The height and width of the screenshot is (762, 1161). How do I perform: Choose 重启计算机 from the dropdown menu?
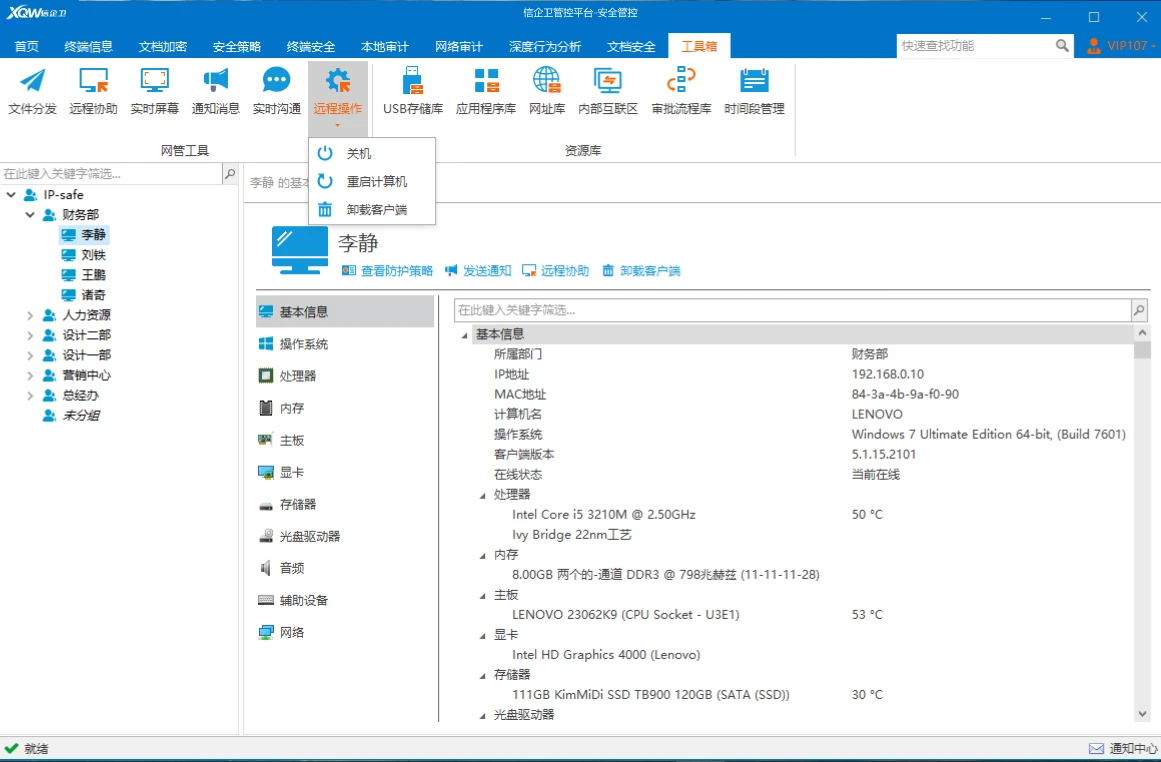tap(372, 181)
